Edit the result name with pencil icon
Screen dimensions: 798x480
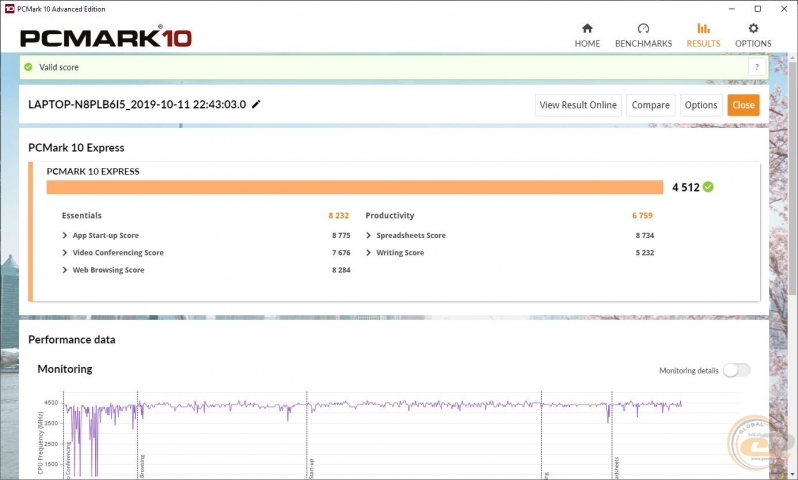click(x=256, y=104)
